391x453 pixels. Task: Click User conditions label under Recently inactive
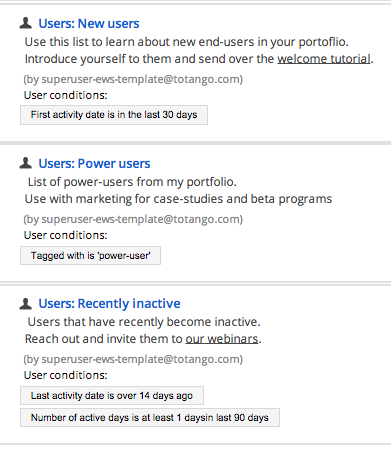(x=66, y=375)
